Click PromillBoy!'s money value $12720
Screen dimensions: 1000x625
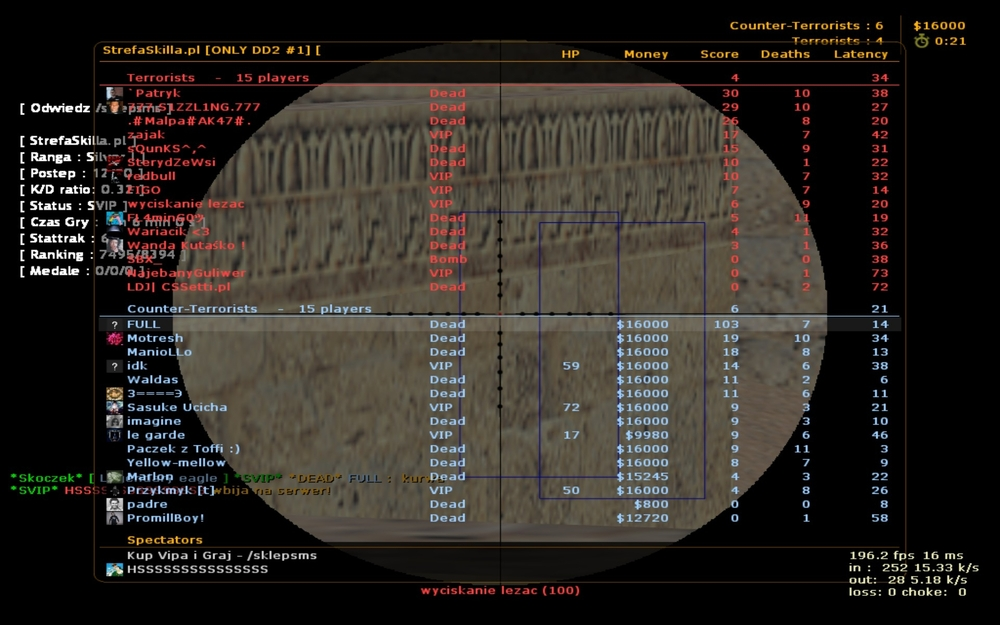(642, 518)
